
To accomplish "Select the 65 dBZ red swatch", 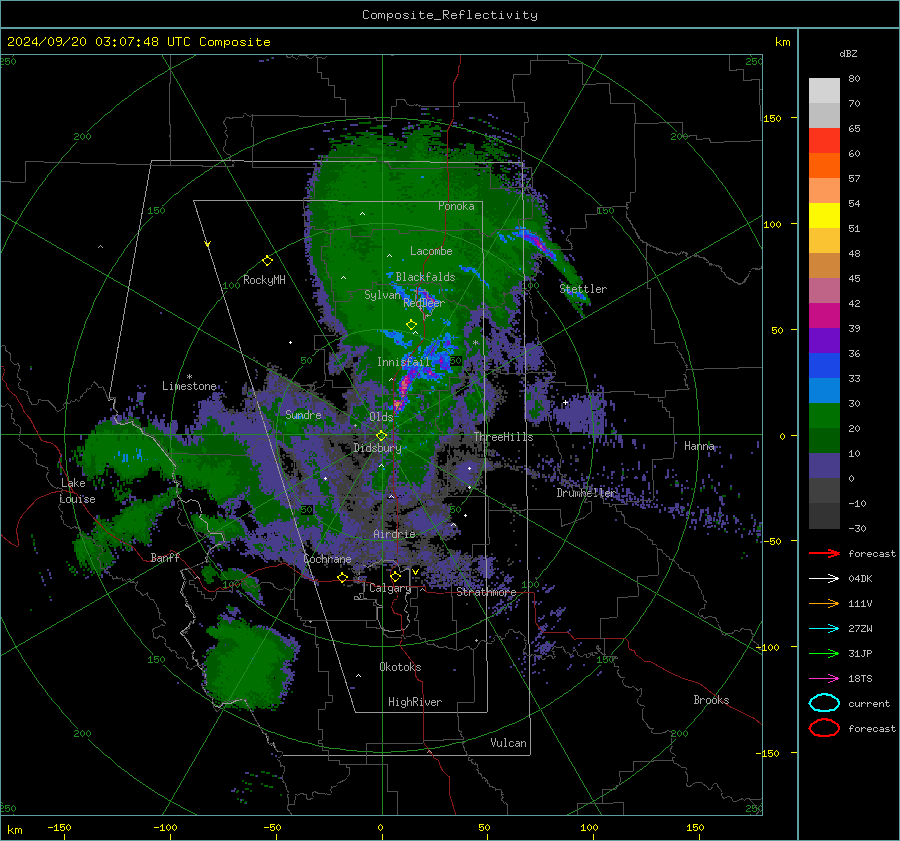I will pyautogui.click(x=824, y=140).
